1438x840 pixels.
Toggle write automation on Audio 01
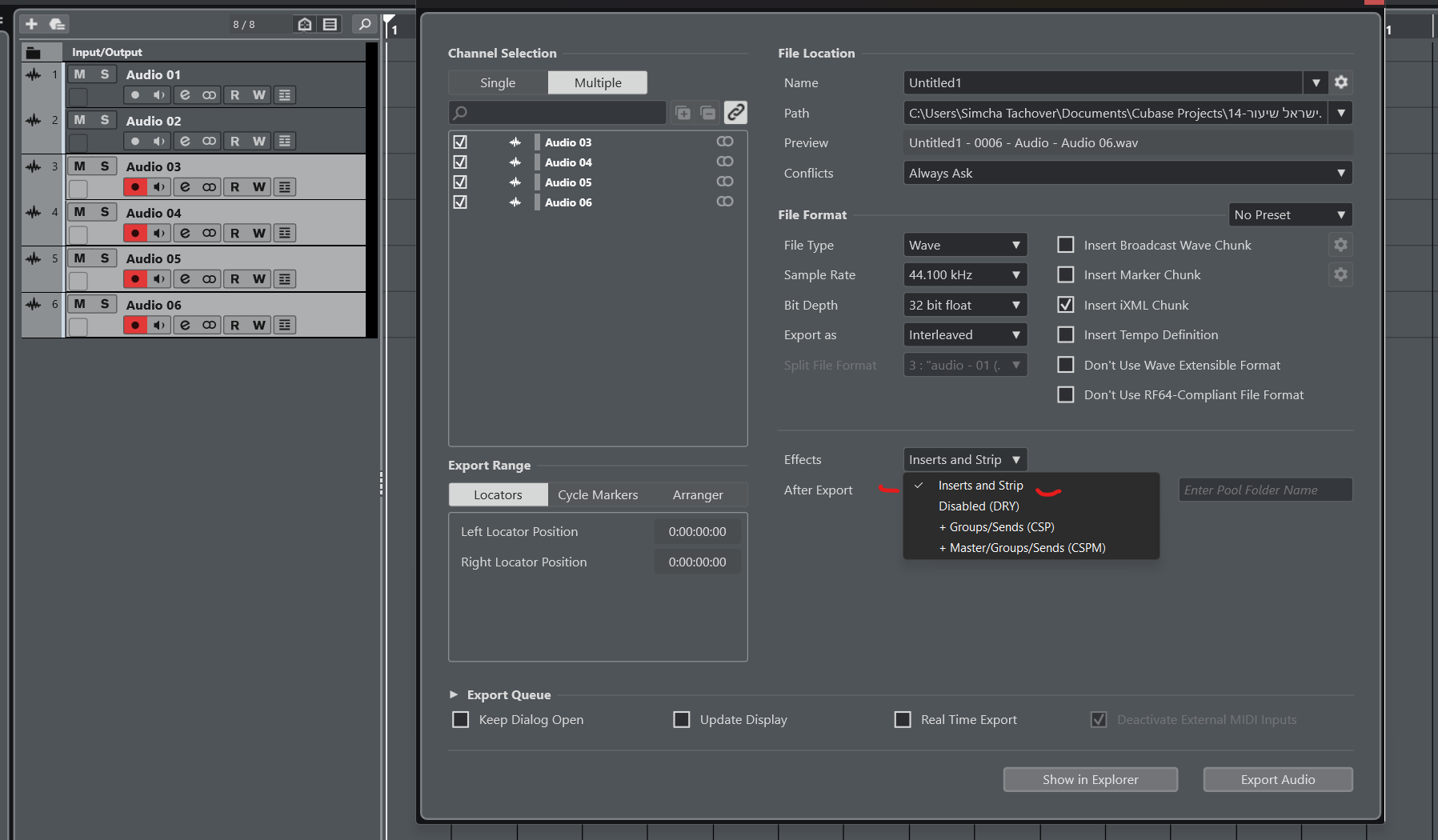[x=259, y=95]
